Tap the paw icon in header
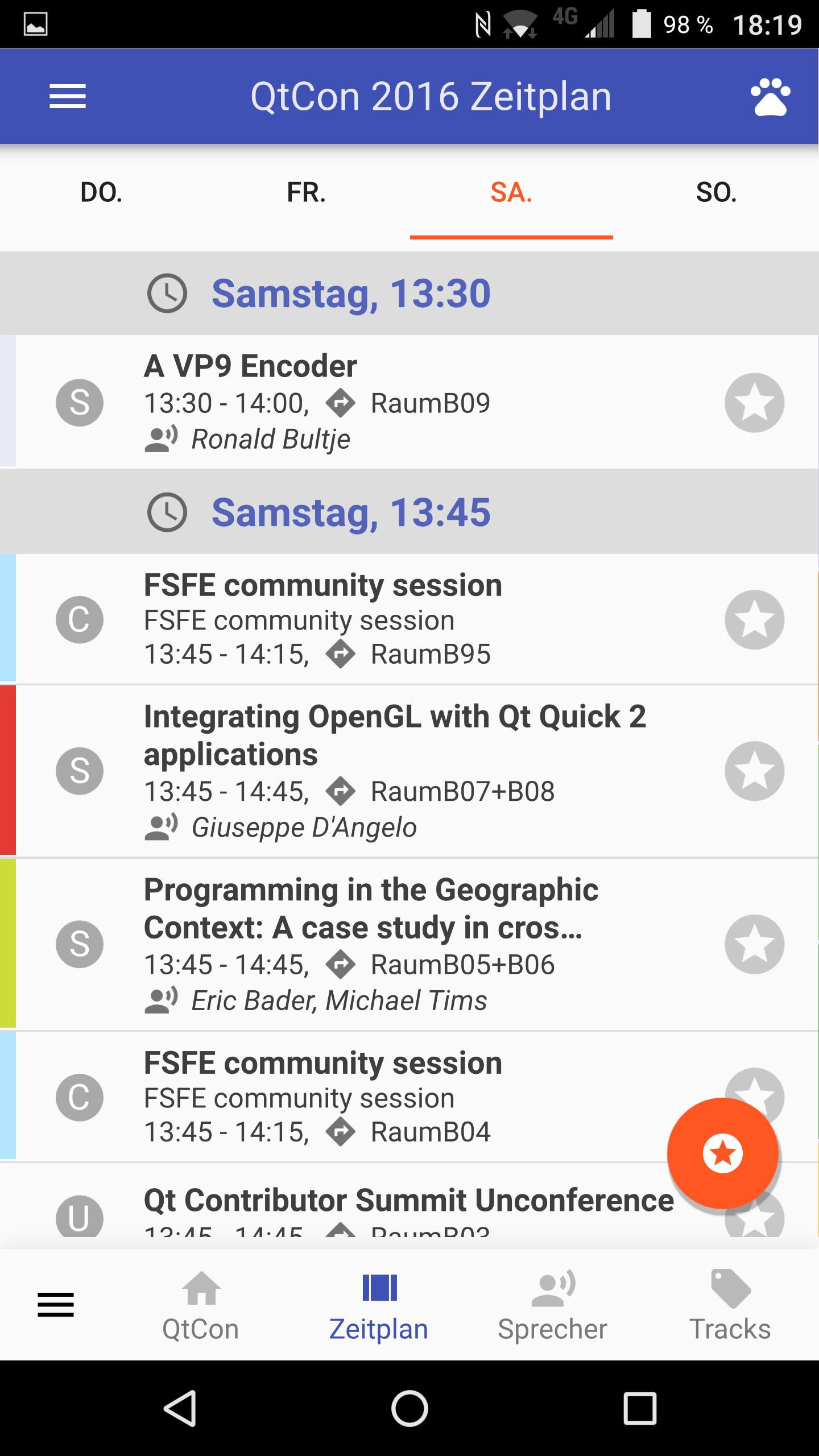The height and width of the screenshot is (1456, 819). click(x=770, y=97)
